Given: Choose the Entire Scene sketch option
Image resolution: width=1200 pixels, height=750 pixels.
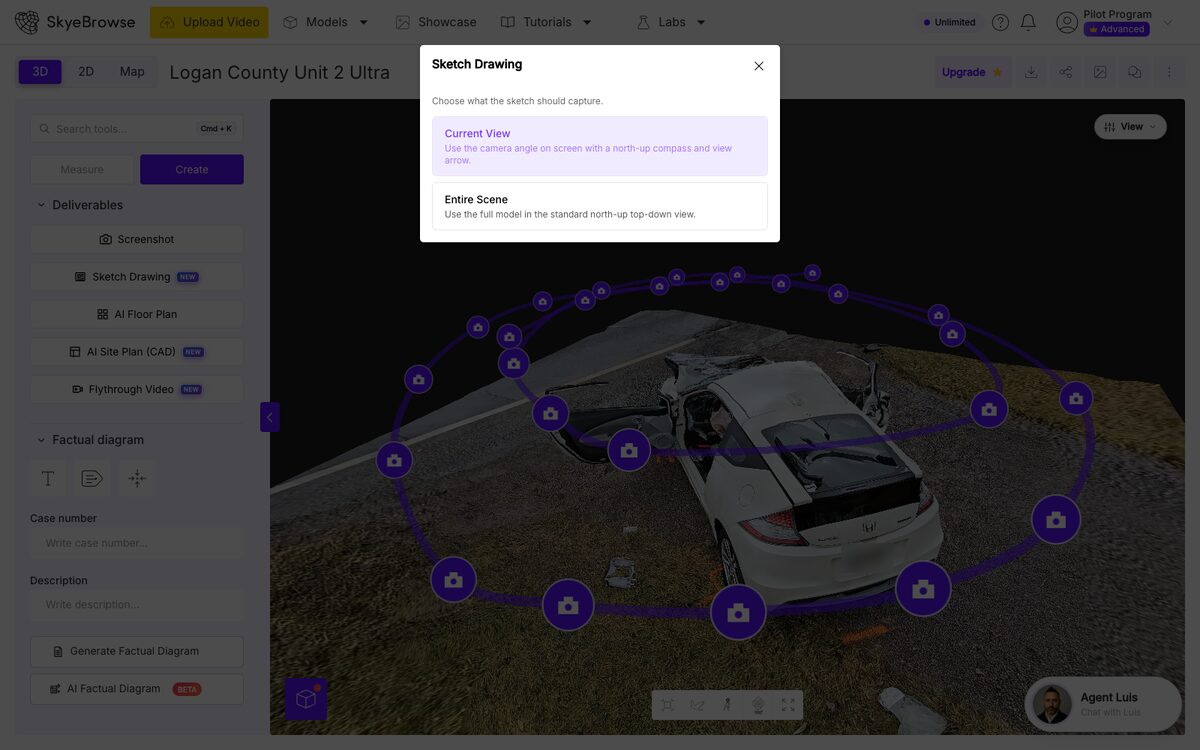Looking at the screenshot, I should pos(600,206).
